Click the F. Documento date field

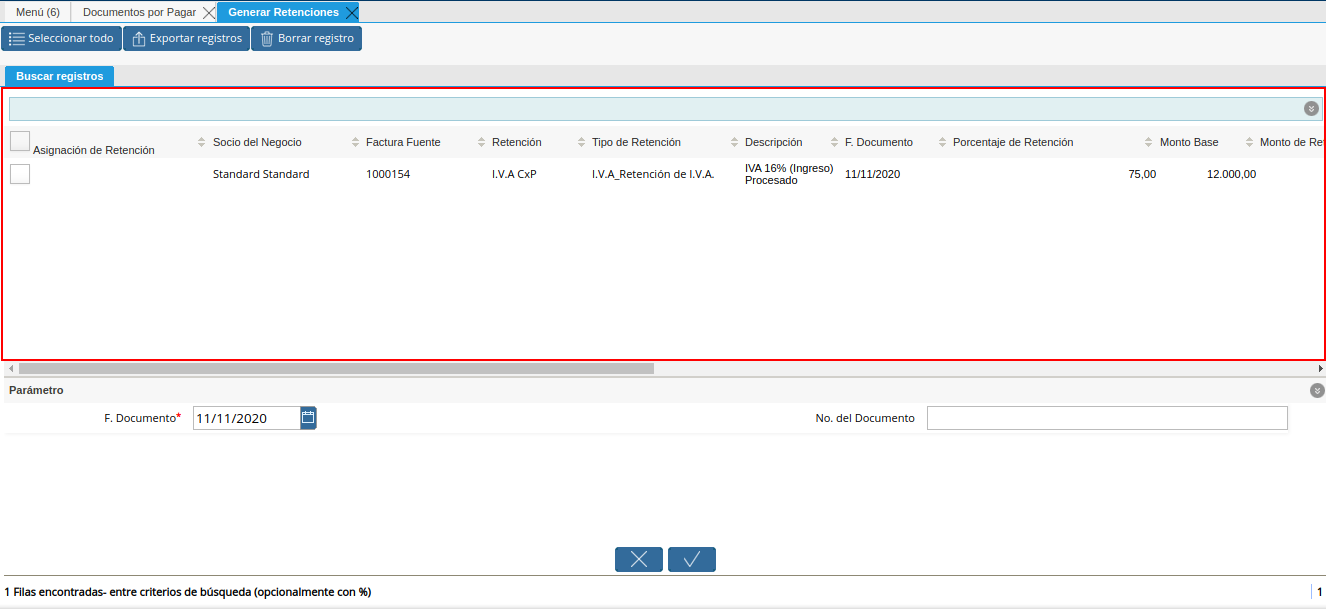tap(246, 418)
